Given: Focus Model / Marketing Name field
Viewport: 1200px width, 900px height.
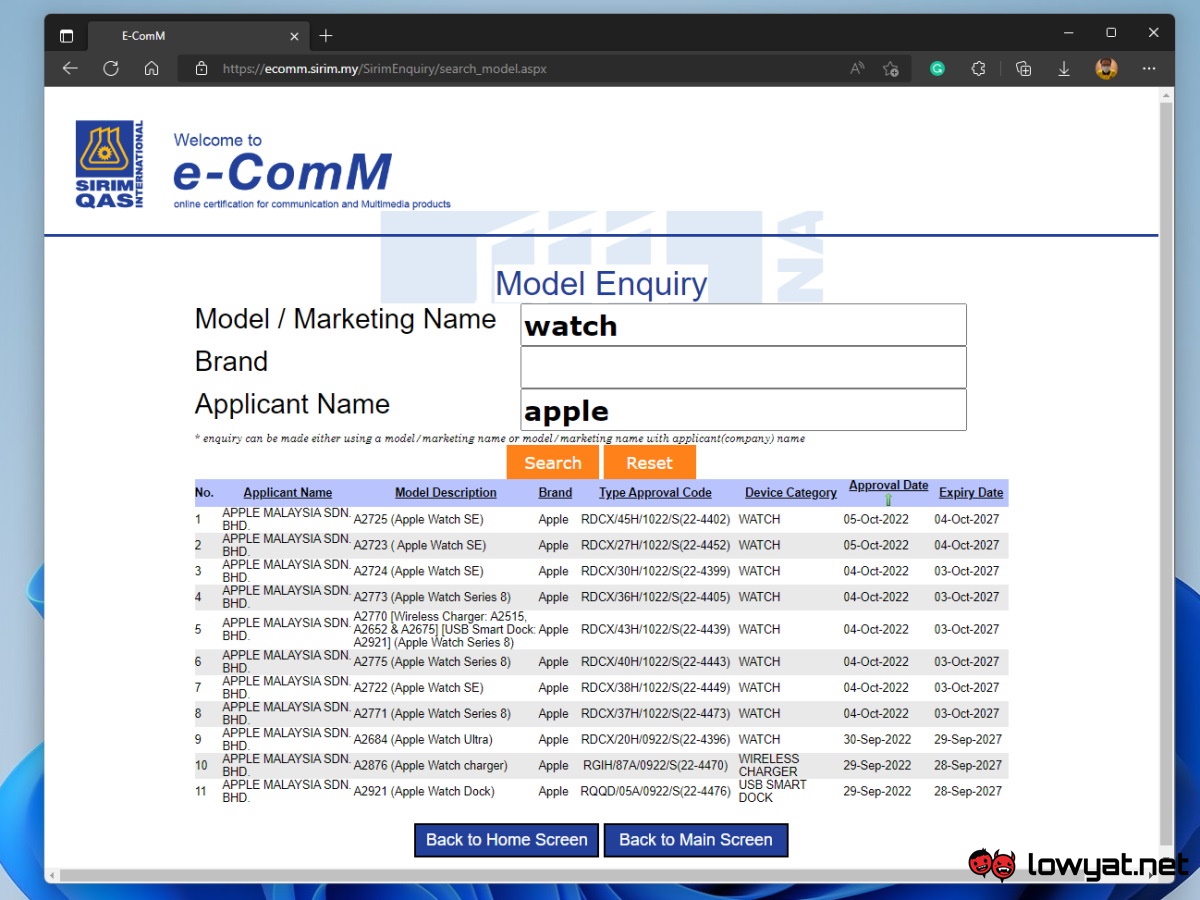Looking at the screenshot, I should (743, 325).
